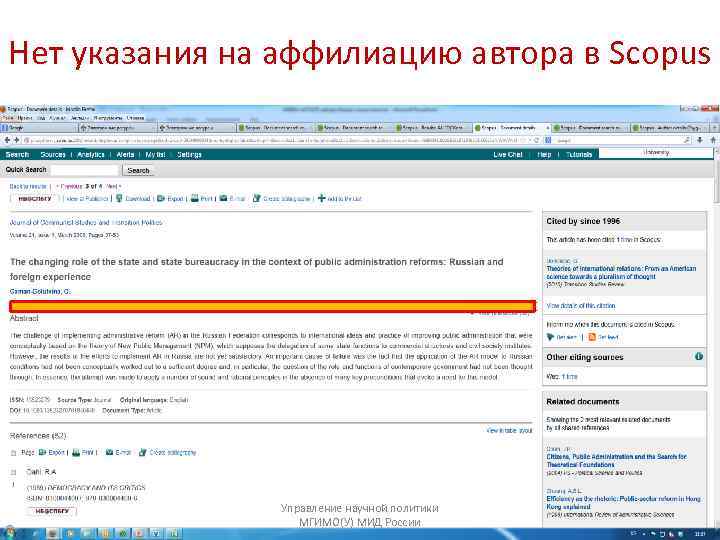Switch to the last browser tab
720x540 pixels.
pyautogui.click(x=668, y=128)
